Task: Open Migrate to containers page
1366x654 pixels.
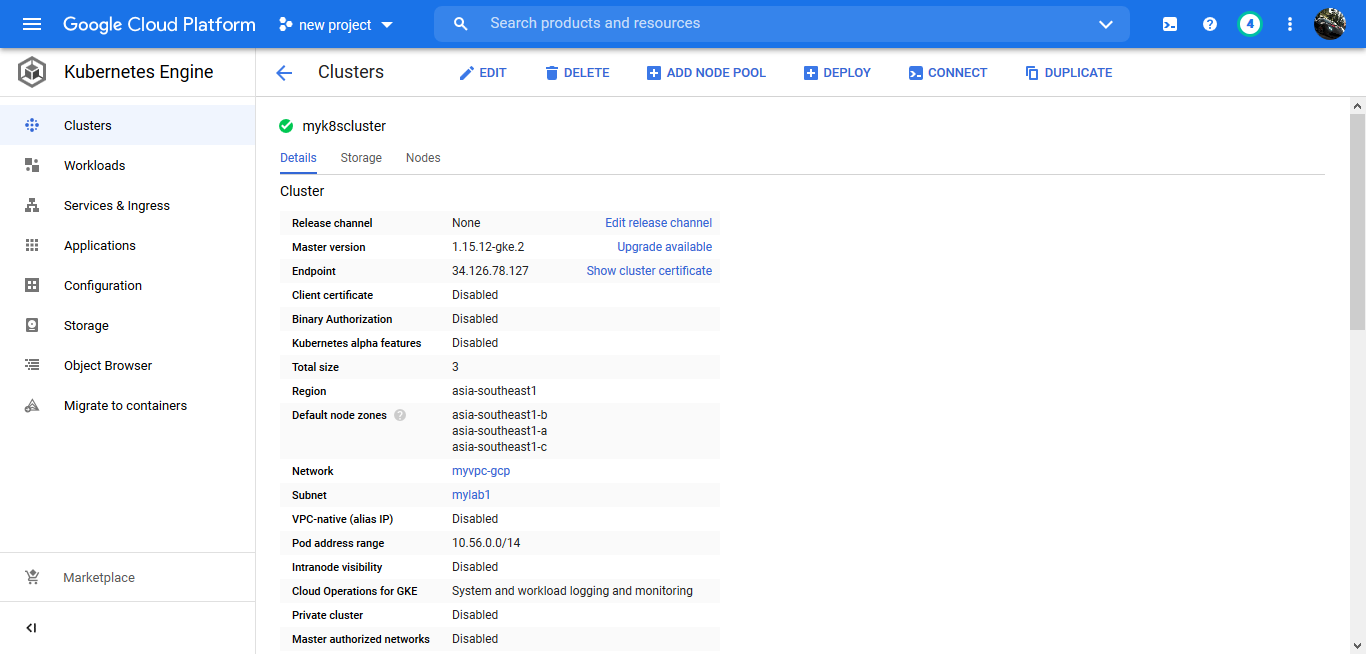Action: (x=126, y=405)
